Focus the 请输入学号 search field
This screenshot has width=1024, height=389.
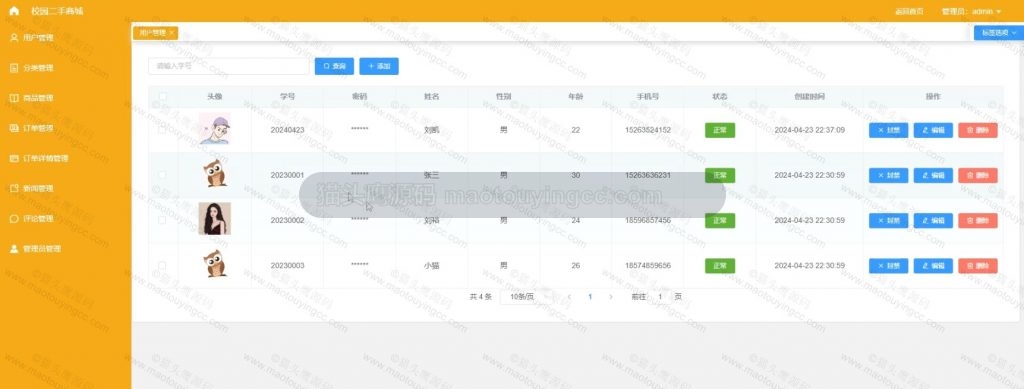229,66
